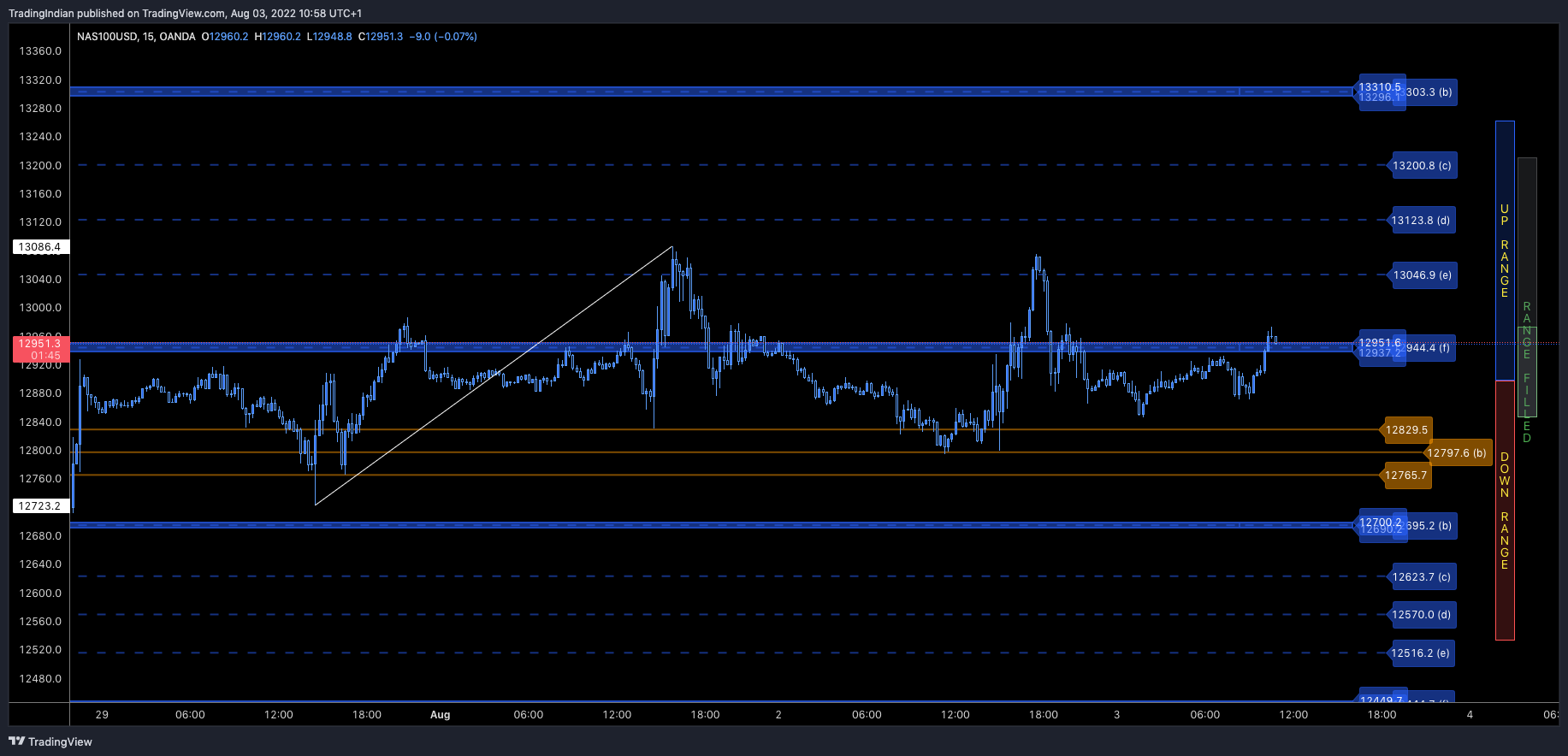The height and width of the screenshot is (756, 1568).
Task: Click the date 2 on time axis
Action: (x=778, y=715)
